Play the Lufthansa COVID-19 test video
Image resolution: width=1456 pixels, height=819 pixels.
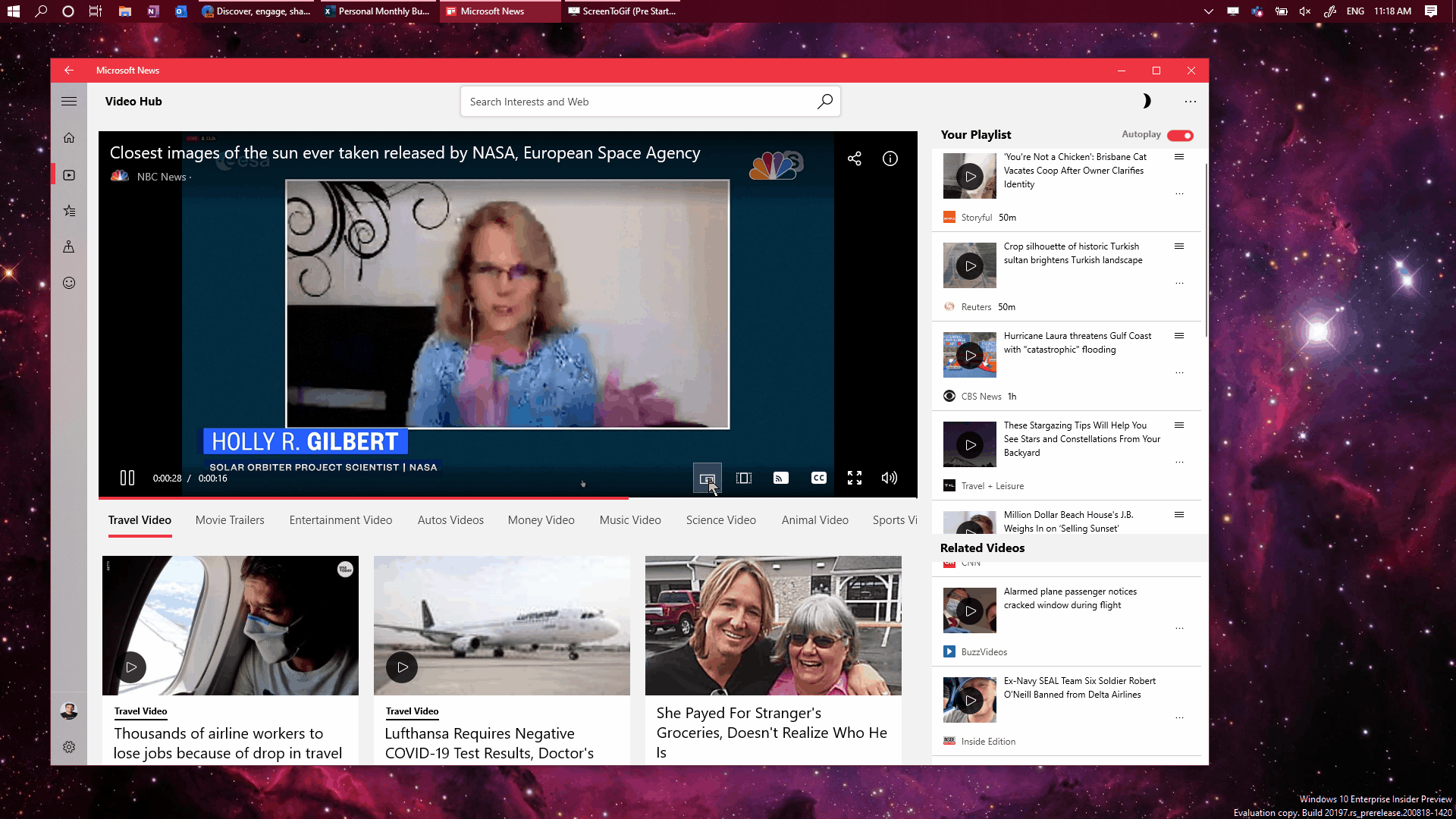pyautogui.click(x=402, y=667)
